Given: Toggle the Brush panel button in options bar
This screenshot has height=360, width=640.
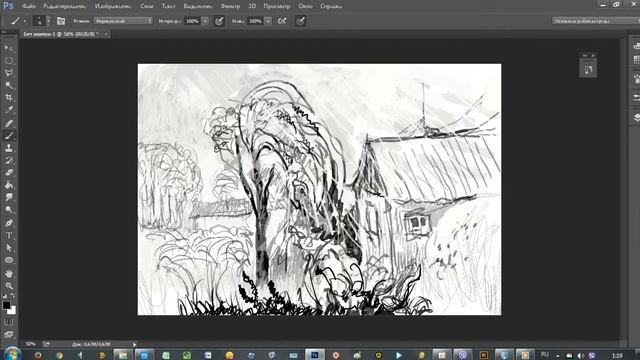Looking at the screenshot, I should pyautogui.click(x=61, y=21).
